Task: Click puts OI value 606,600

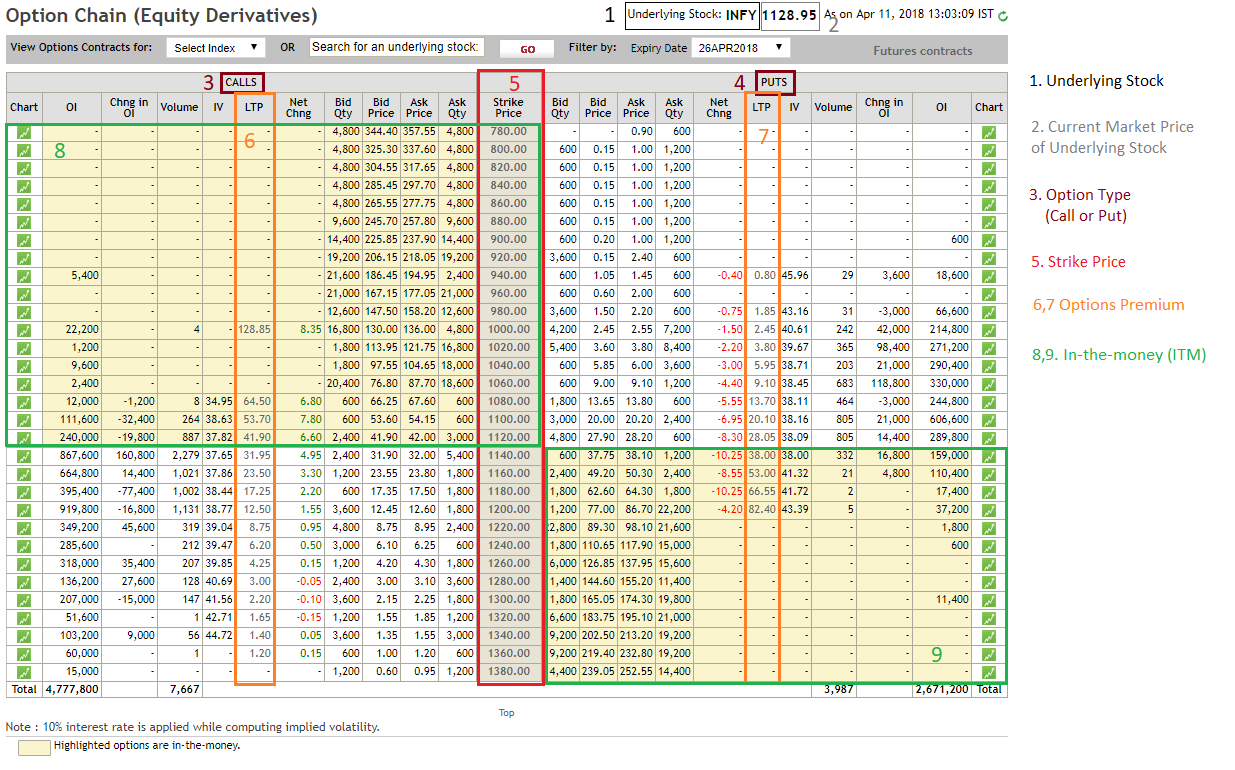Action: 950,420
